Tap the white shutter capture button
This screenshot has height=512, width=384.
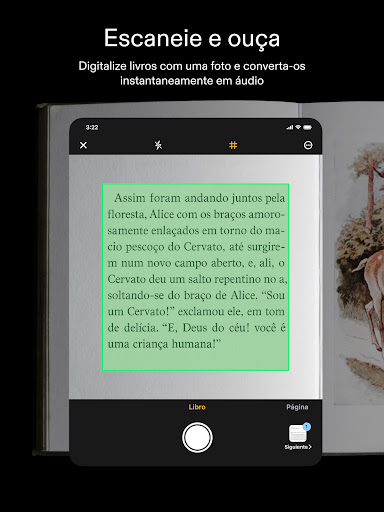(197, 437)
